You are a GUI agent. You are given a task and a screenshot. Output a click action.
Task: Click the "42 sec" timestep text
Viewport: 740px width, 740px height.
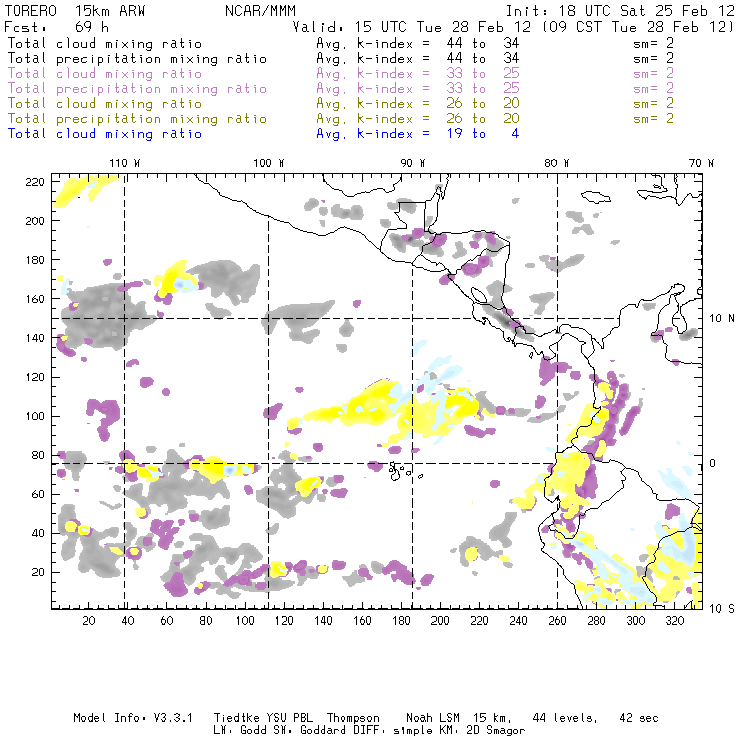(639, 718)
